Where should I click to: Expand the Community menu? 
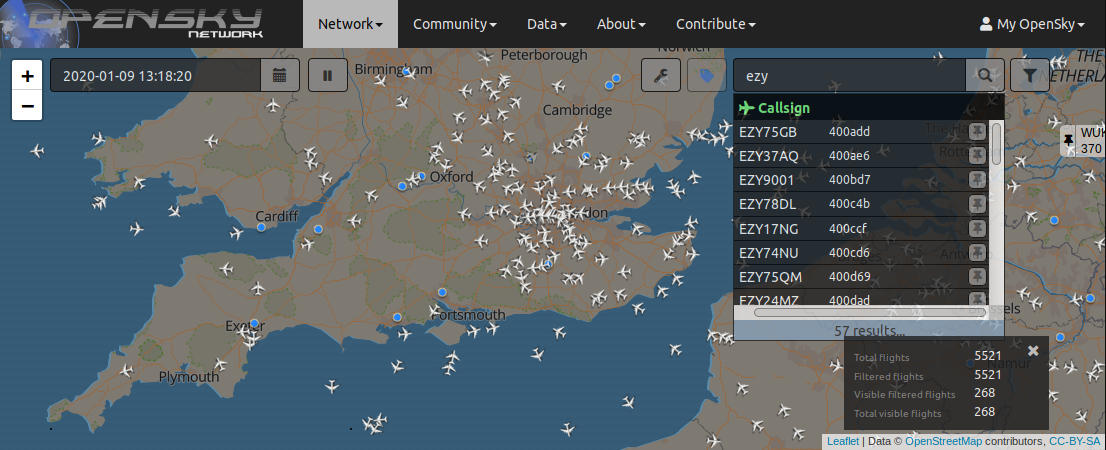[x=455, y=24]
